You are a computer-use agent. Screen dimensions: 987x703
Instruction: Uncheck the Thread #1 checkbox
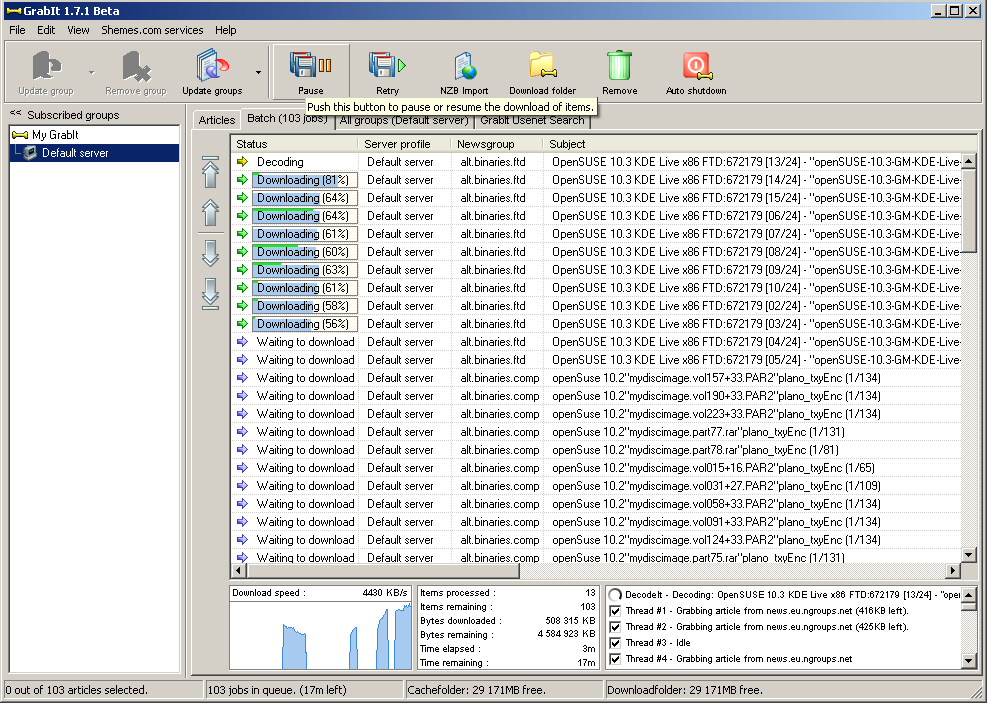coord(615,611)
